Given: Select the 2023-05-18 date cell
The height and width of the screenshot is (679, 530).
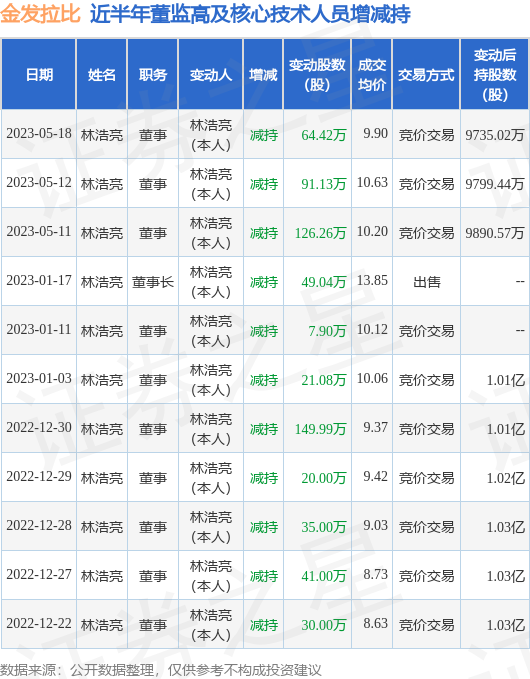Looking at the screenshot, I should coord(39,134).
